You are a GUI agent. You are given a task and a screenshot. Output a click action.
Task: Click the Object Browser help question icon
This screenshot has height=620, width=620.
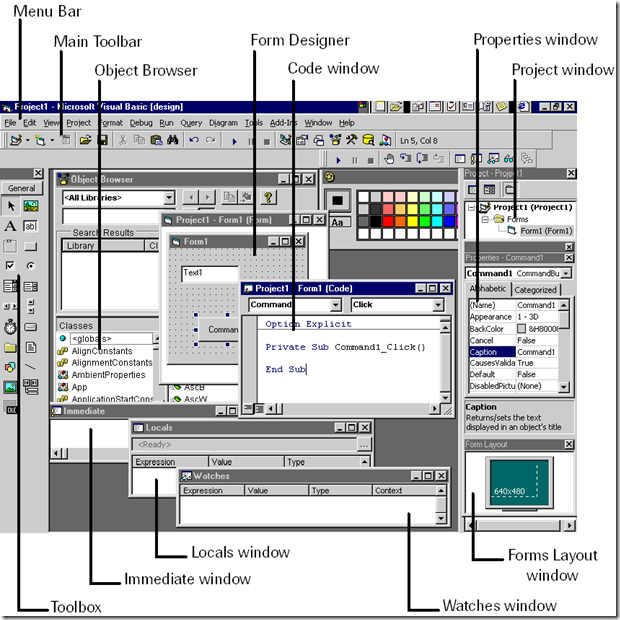point(268,197)
